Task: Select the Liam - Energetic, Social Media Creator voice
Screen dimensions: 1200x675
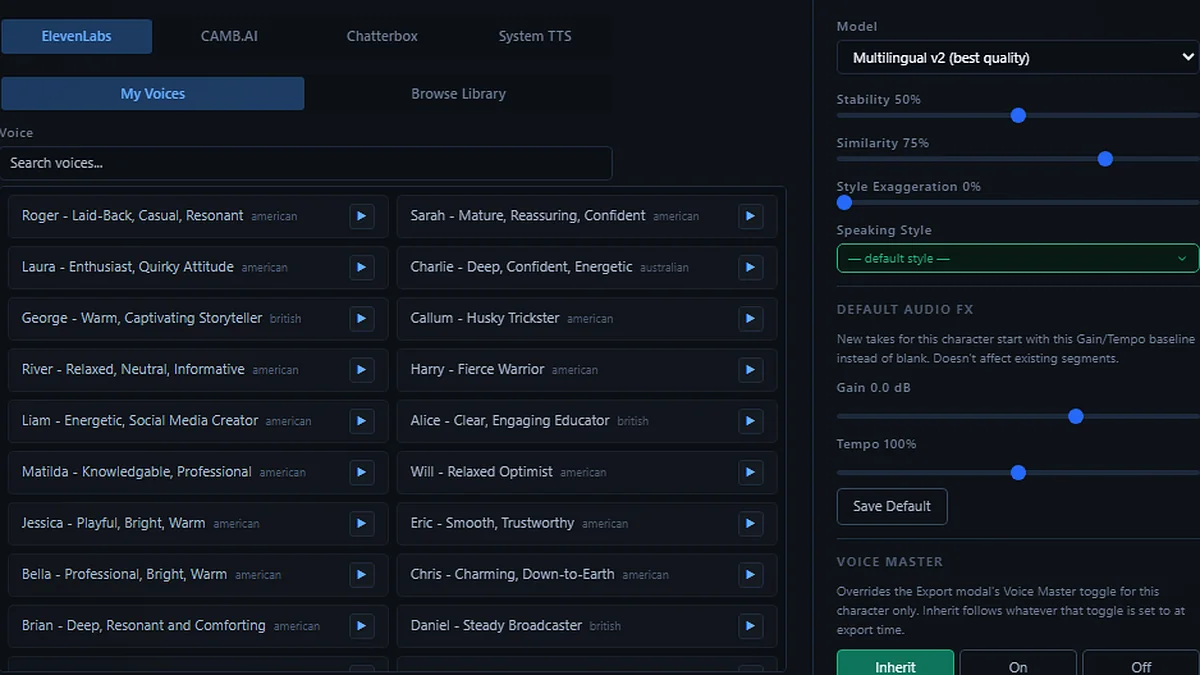Action: click(x=198, y=421)
